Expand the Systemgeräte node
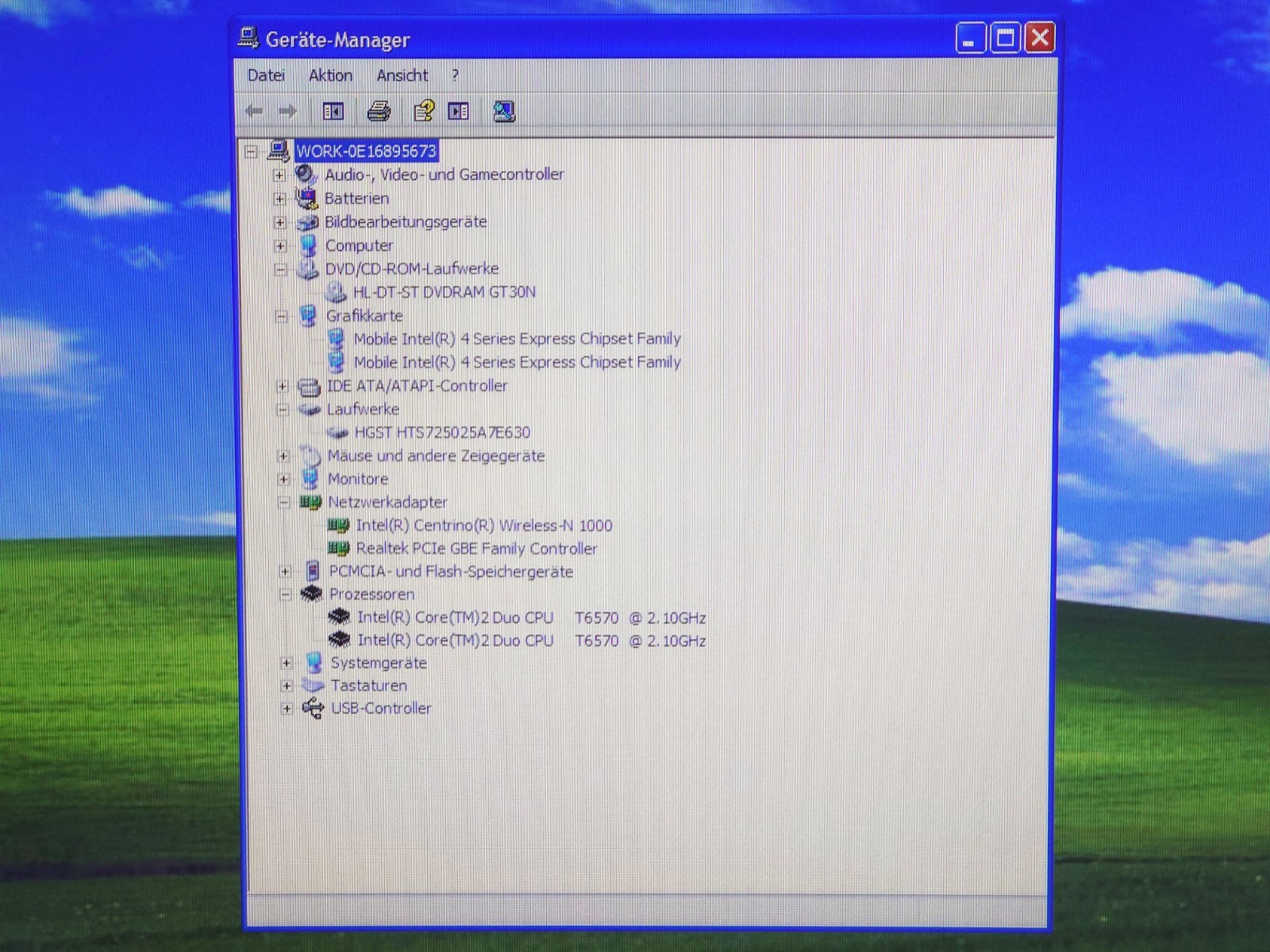 click(287, 662)
